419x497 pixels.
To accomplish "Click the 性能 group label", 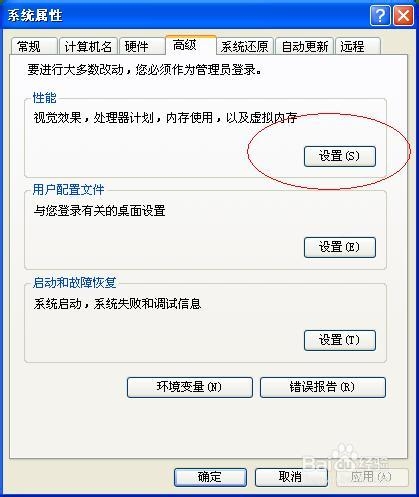I will coord(44,98).
